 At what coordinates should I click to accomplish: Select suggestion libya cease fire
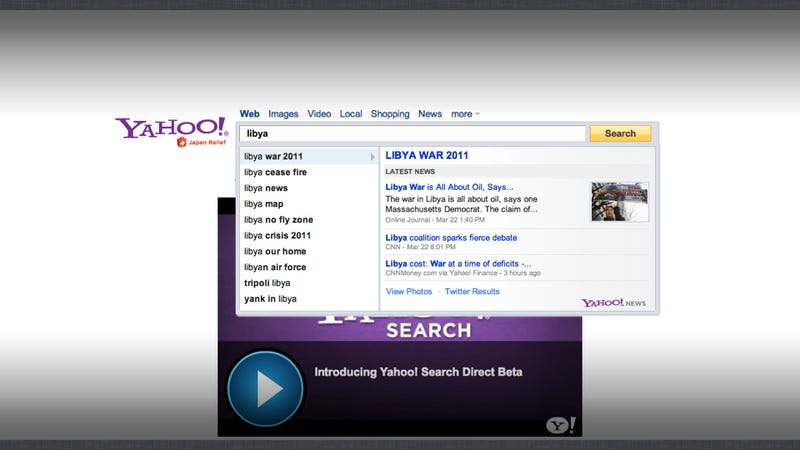pyautogui.click(x=309, y=172)
